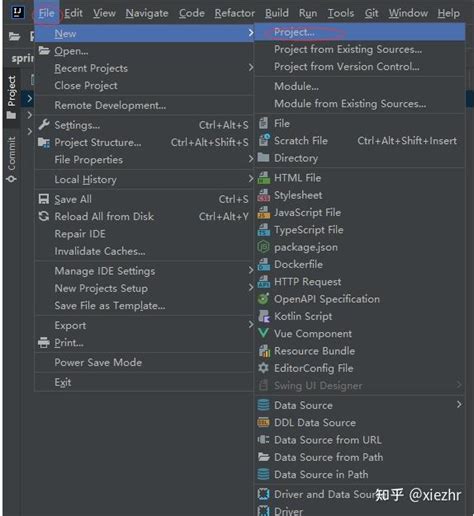Select the OpenAPI Specification icon
This screenshot has width=474, height=516.
(x=263, y=299)
